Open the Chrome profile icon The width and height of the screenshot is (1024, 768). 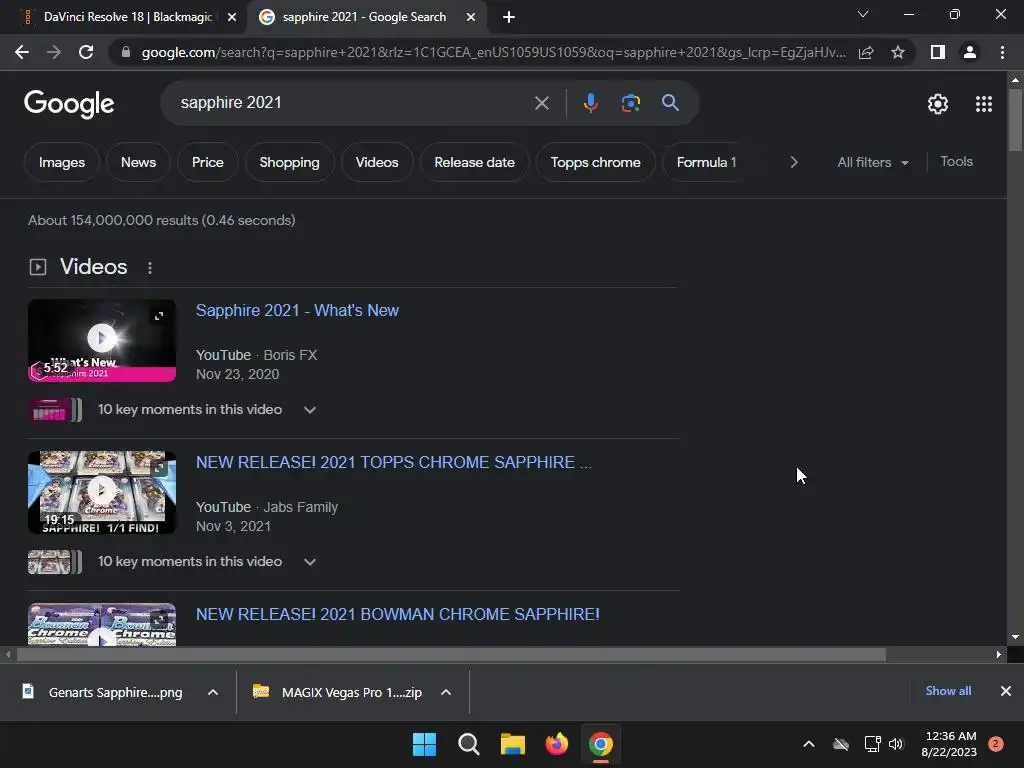pyautogui.click(x=970, y=52)
